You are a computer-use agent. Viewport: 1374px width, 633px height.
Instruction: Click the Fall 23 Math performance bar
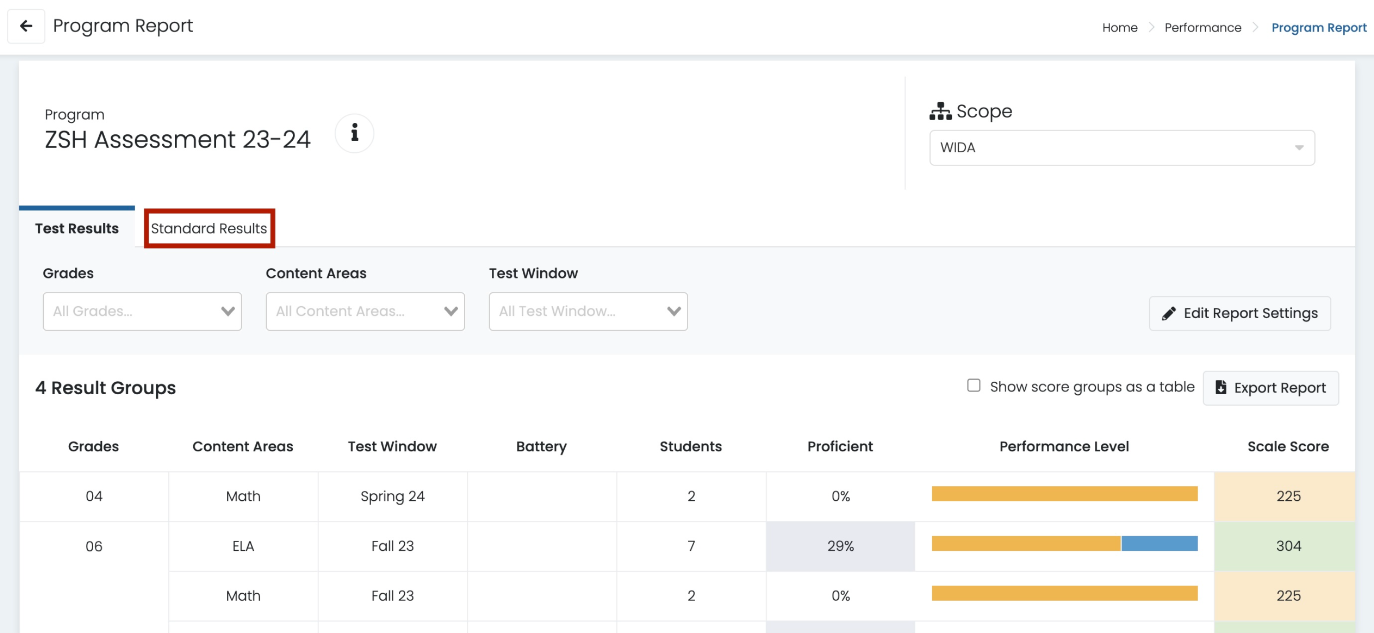click(1065, 594)
